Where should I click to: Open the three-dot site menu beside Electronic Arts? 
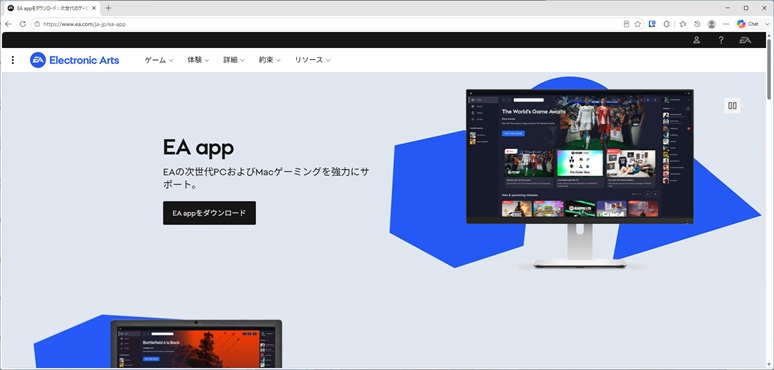[x=13, y=60]
